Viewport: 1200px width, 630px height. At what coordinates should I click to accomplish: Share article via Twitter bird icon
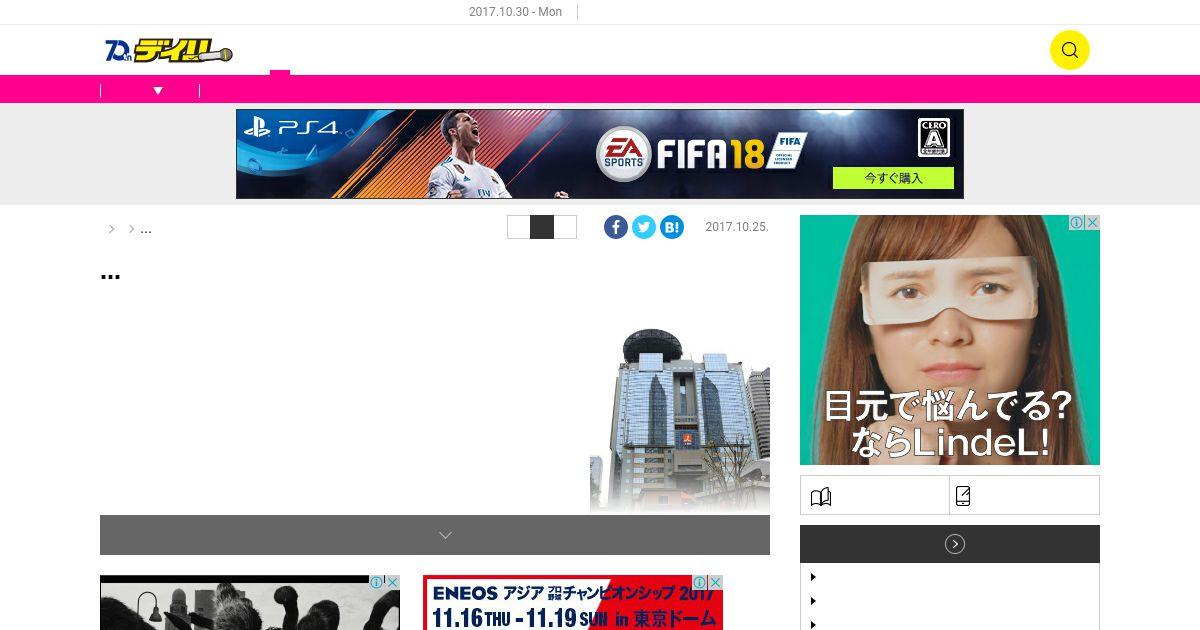[644, 227]
